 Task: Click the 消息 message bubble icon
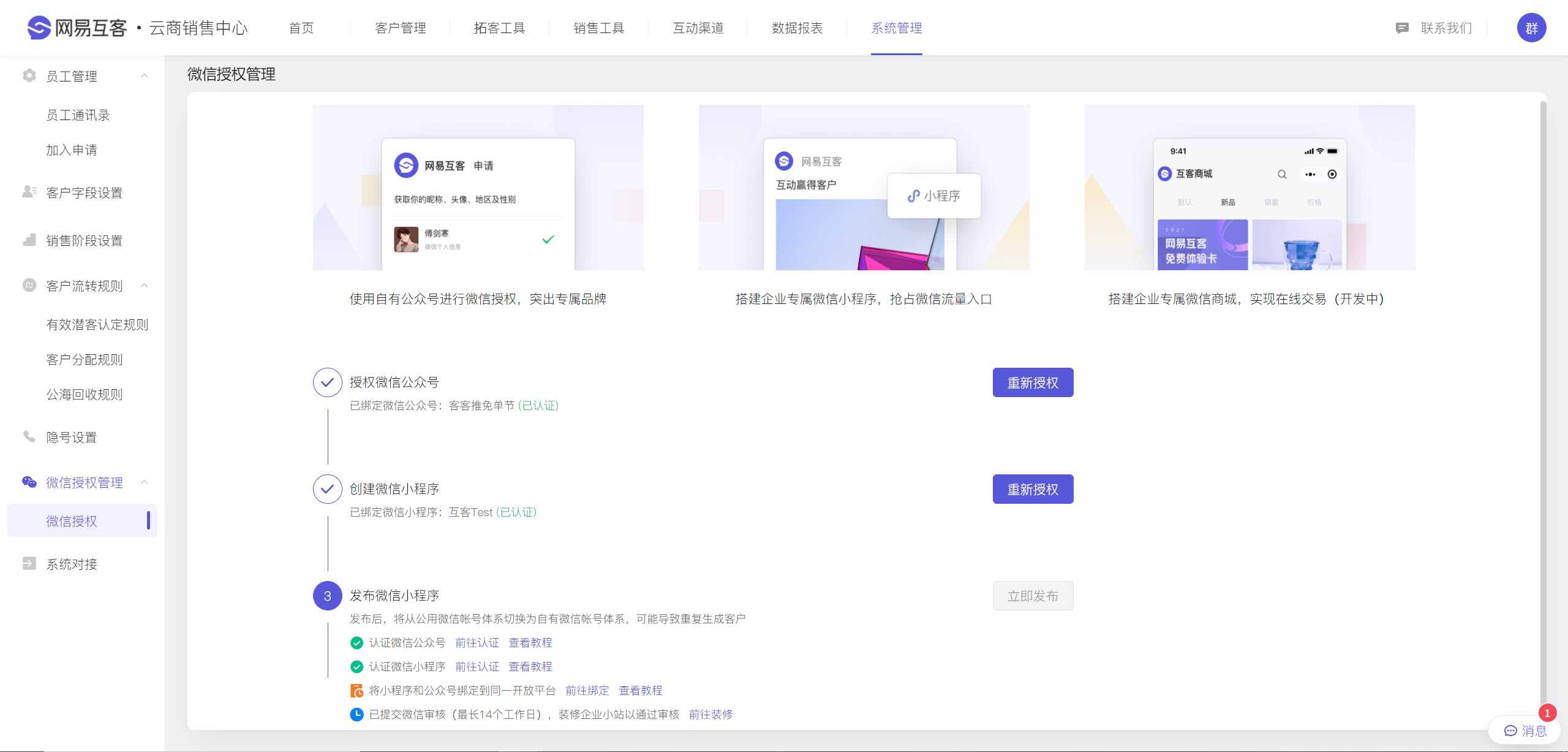point(1510,731)
